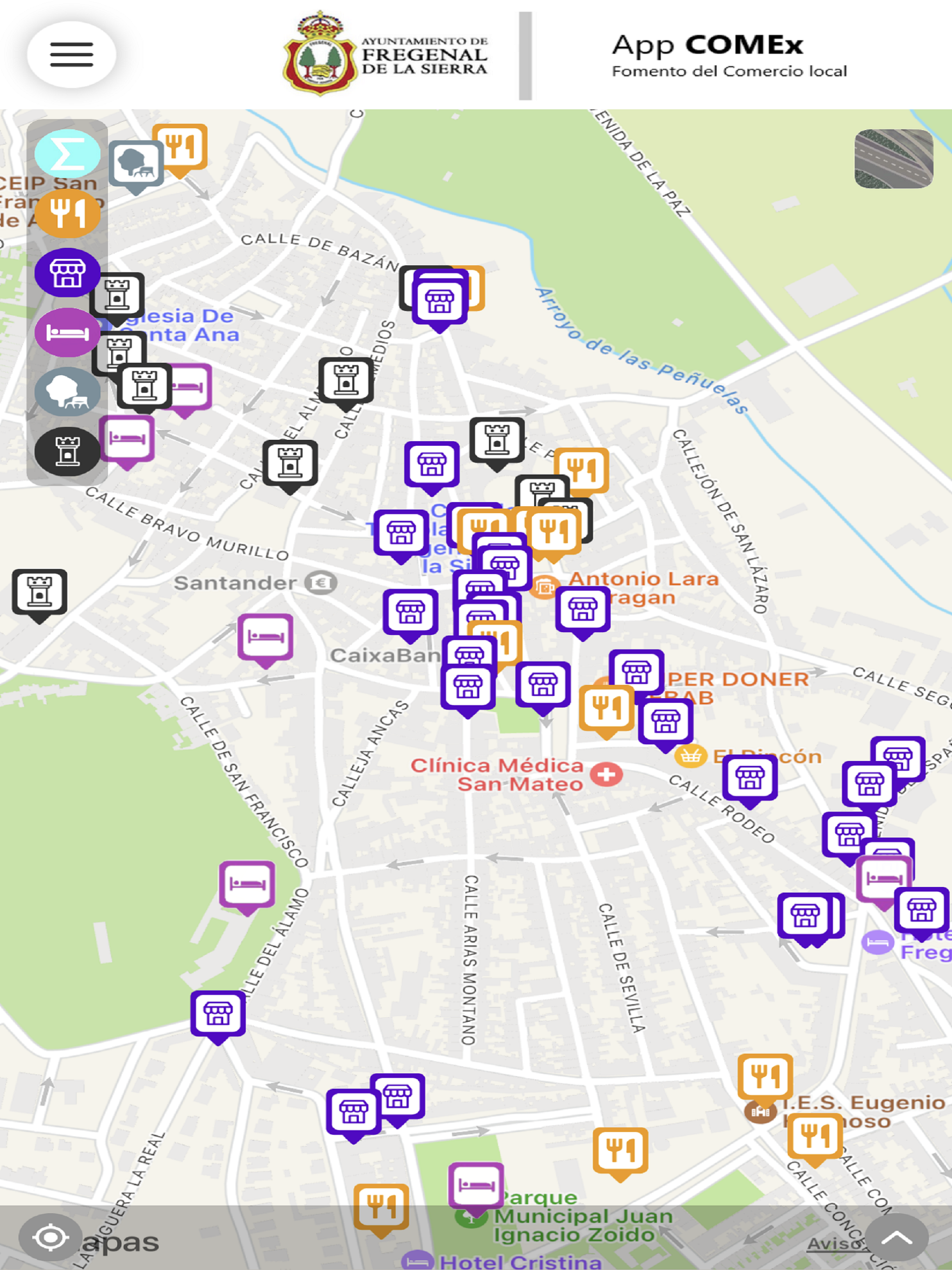Open the Avisos legal link
The image size is (952, 1270).
[x=834, y=1244]
